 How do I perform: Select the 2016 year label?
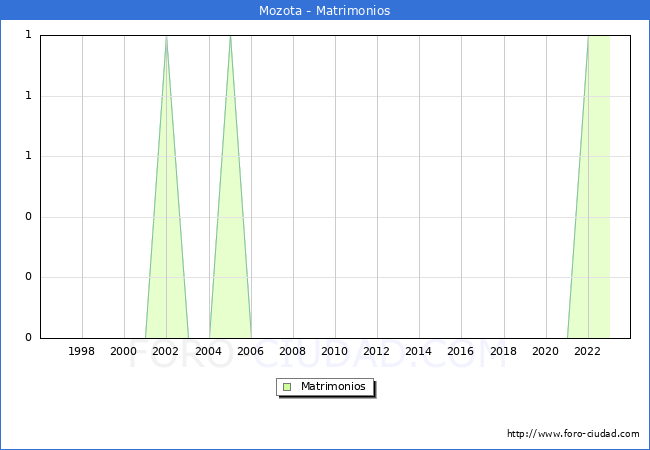(x=461, y=351)
